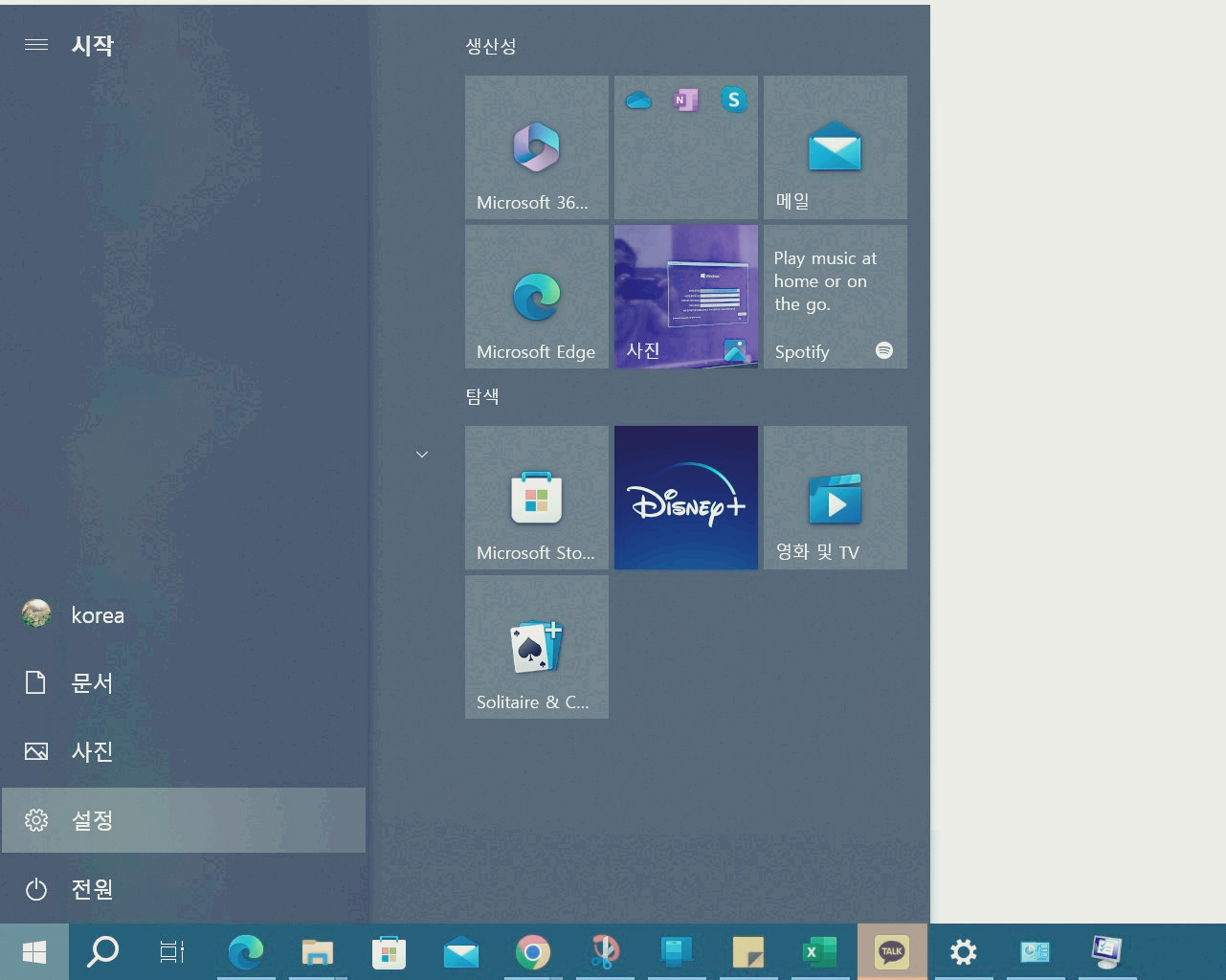Image resolution: width=1226 pixels, height=980 pixels.
Task: Open the 메일 (Mail) tile
Action: coord(836,147)
